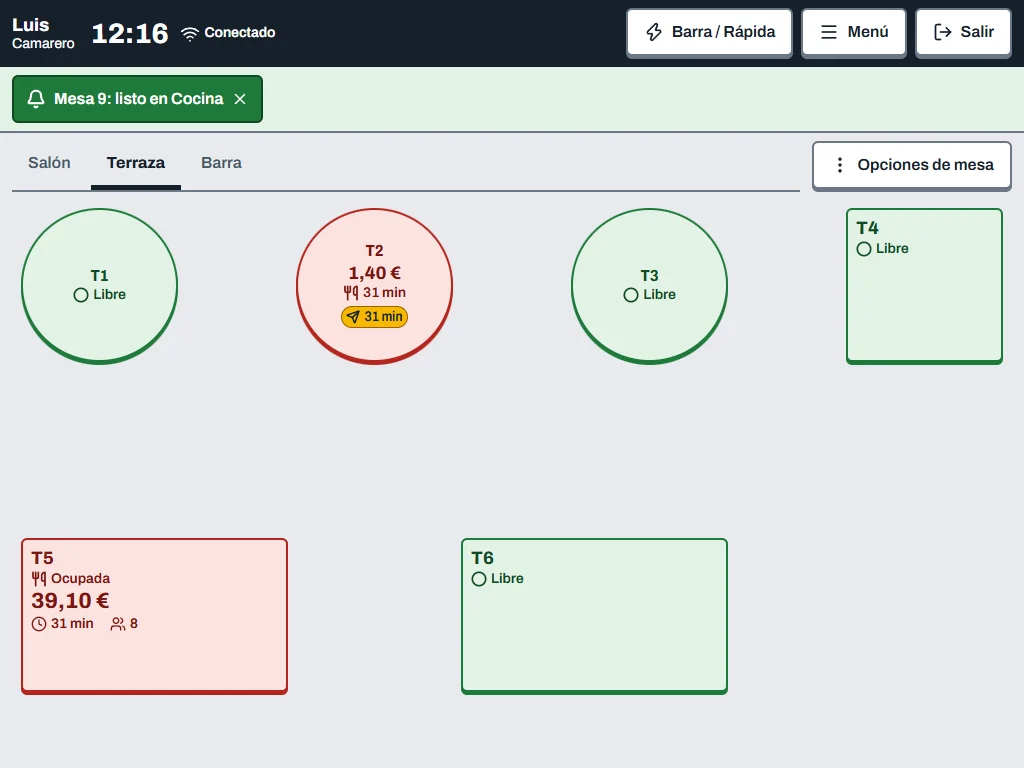The height and width of the screenshot is (768, 1024).
Task: Select free table T4
Action: pyautogui.click(x=924, y=286)
